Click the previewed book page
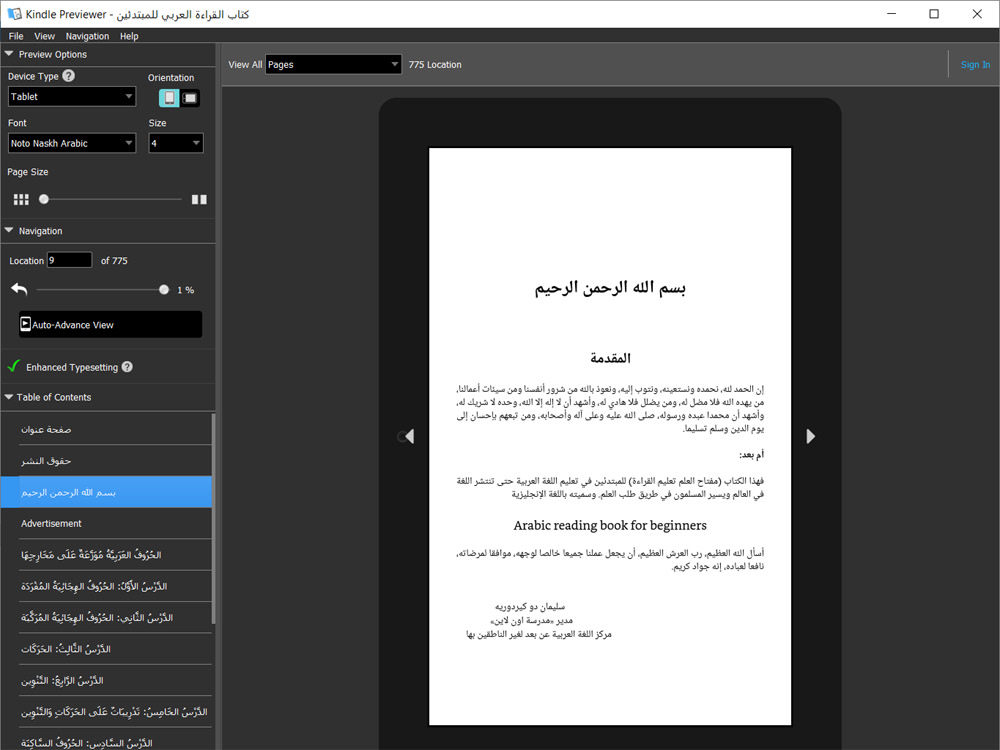 click(610, 436)
